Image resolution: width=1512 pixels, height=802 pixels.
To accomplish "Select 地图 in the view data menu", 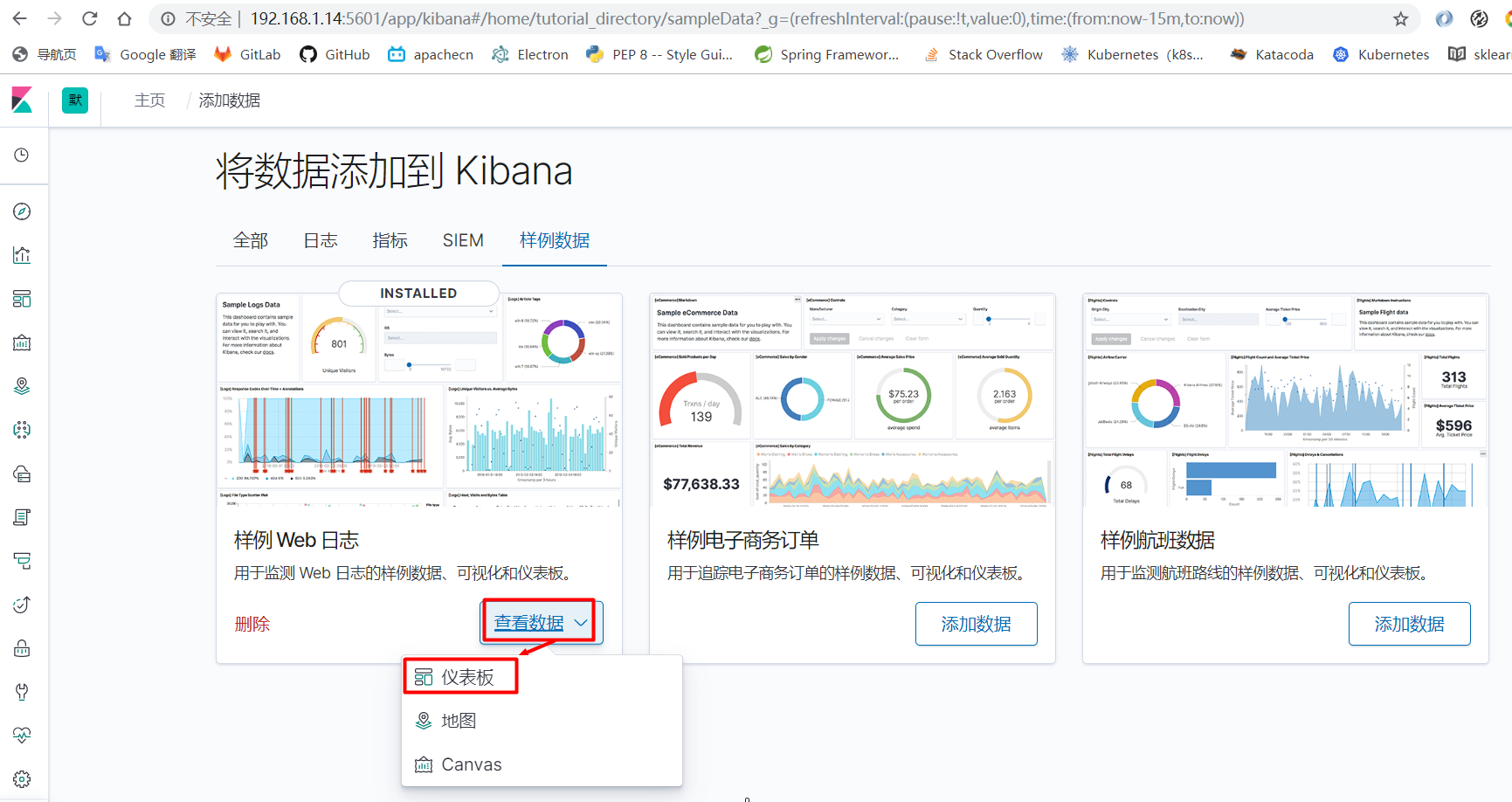I will (x=458, y=720).
